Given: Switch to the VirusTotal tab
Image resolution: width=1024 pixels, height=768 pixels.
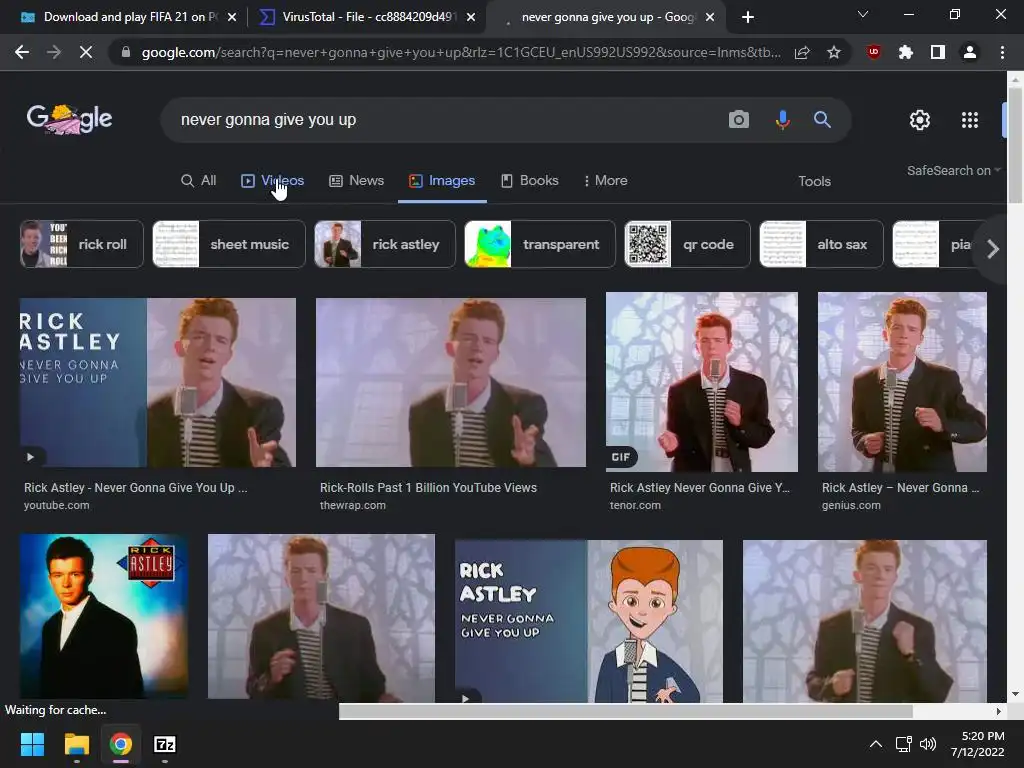Looking at the screenshot, I should (x=367, y=17).
